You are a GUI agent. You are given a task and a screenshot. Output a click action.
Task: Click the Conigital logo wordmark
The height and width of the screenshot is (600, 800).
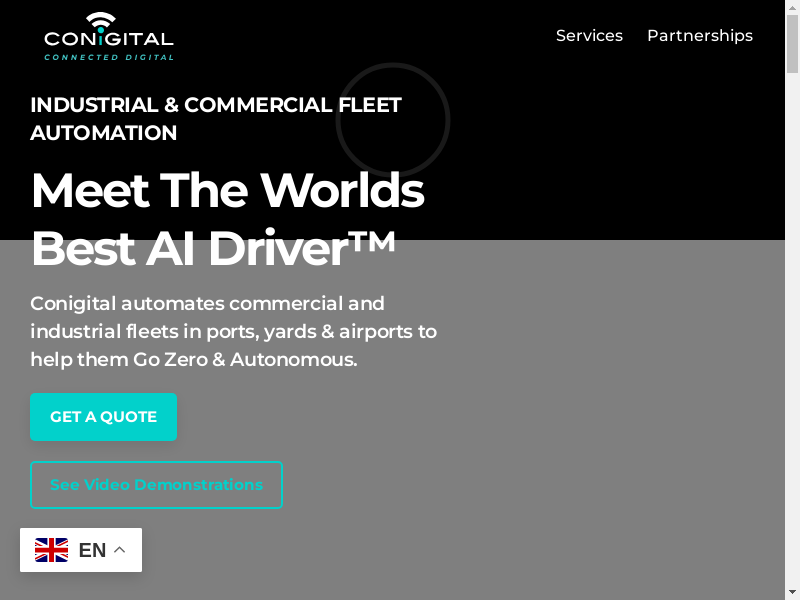pyautogui.click(x=109, y=40)
